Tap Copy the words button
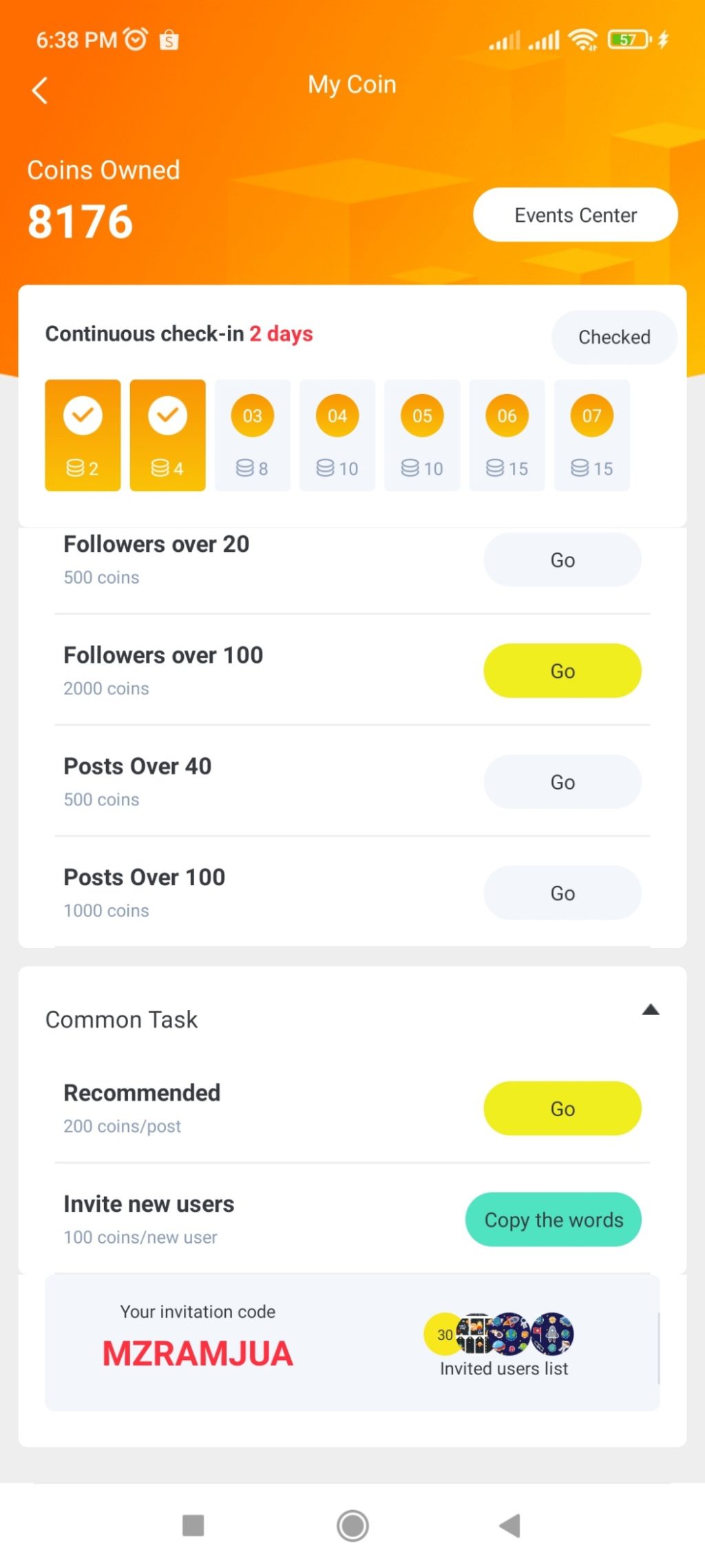Viewport: 705px width, 1568px height. point(554,1219)
